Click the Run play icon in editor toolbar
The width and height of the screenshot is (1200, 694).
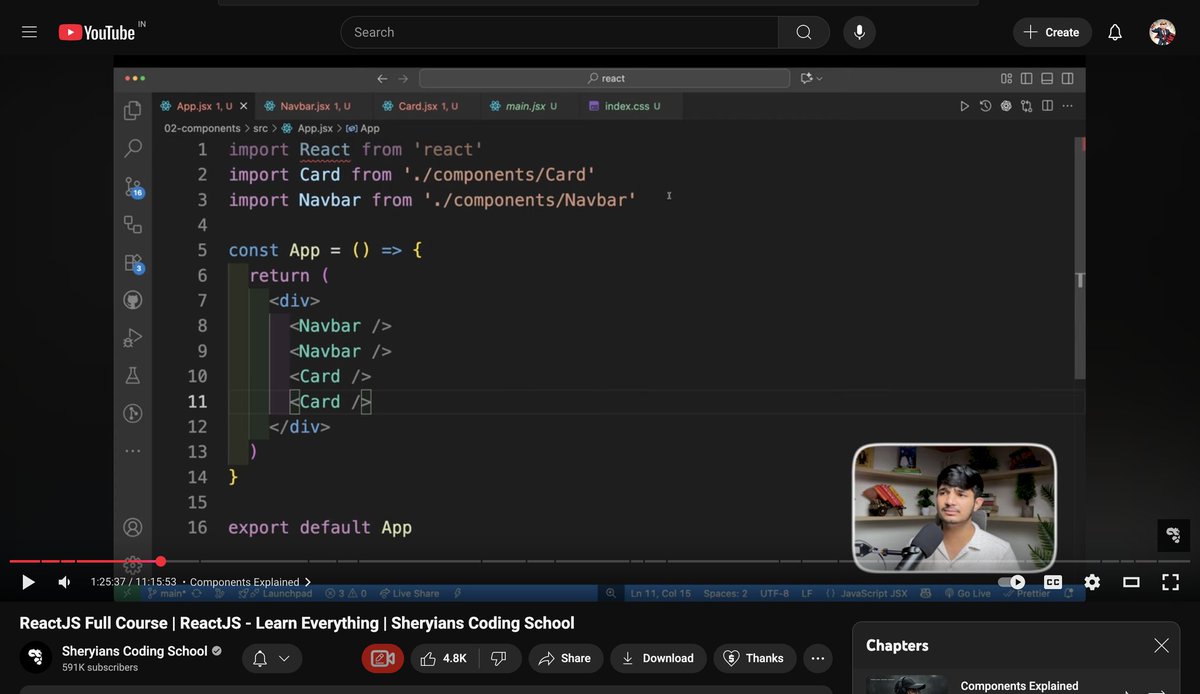tap(964, 106)
